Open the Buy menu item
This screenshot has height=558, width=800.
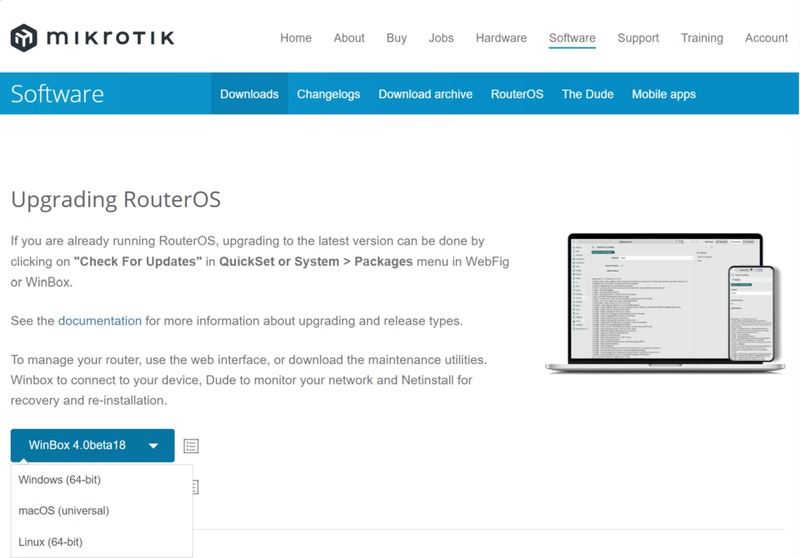pyautogui.click(x=396, y=38)
